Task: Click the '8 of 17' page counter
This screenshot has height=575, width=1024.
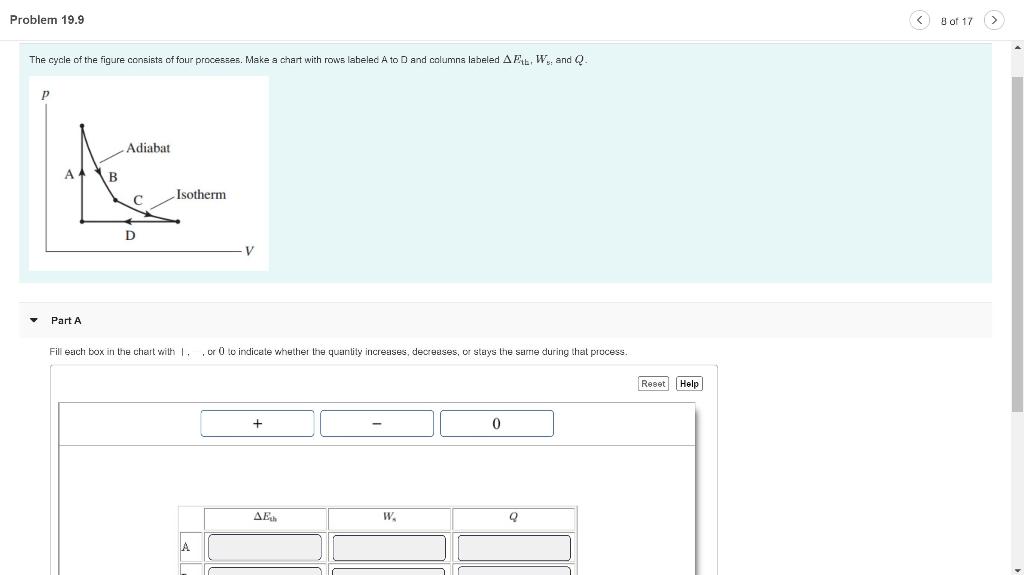Action: [957, 22]
